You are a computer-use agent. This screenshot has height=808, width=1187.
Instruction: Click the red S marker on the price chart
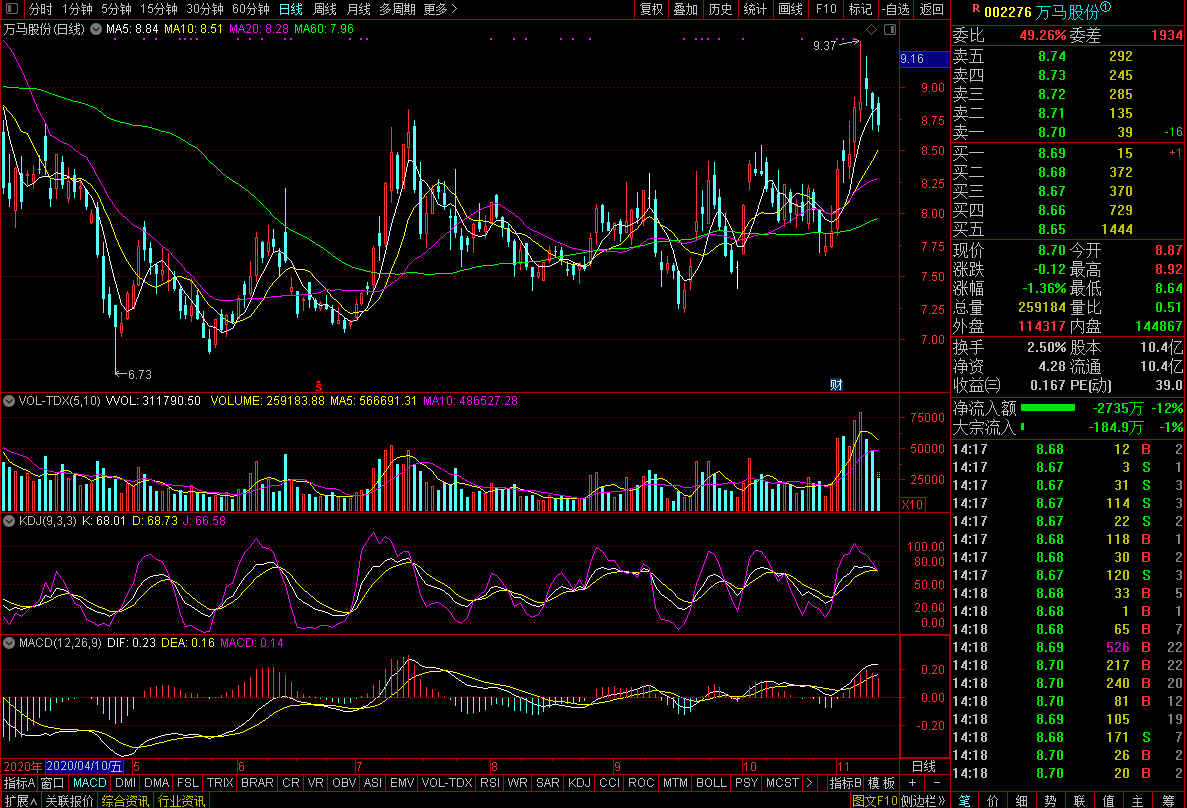tap(319, 385)
